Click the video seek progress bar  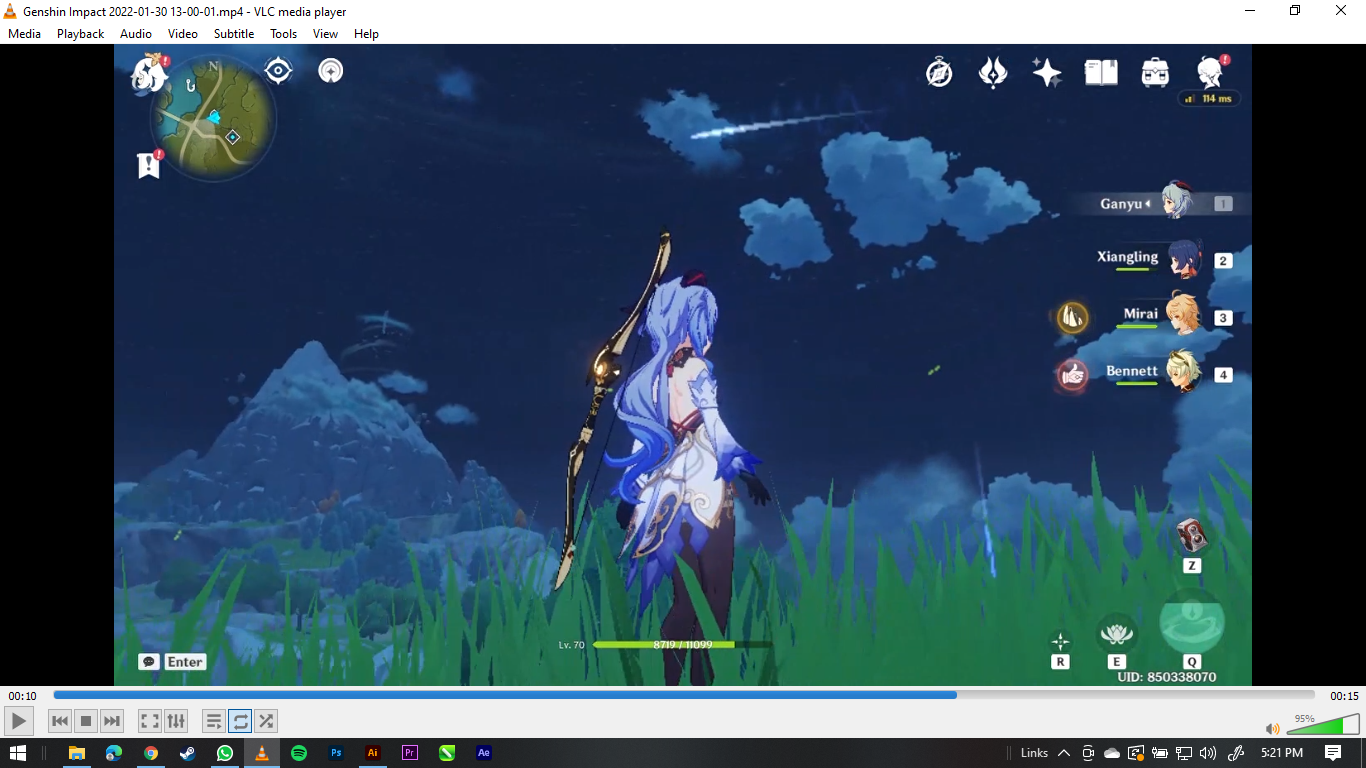pyautogui.click(x=684, y=695)
